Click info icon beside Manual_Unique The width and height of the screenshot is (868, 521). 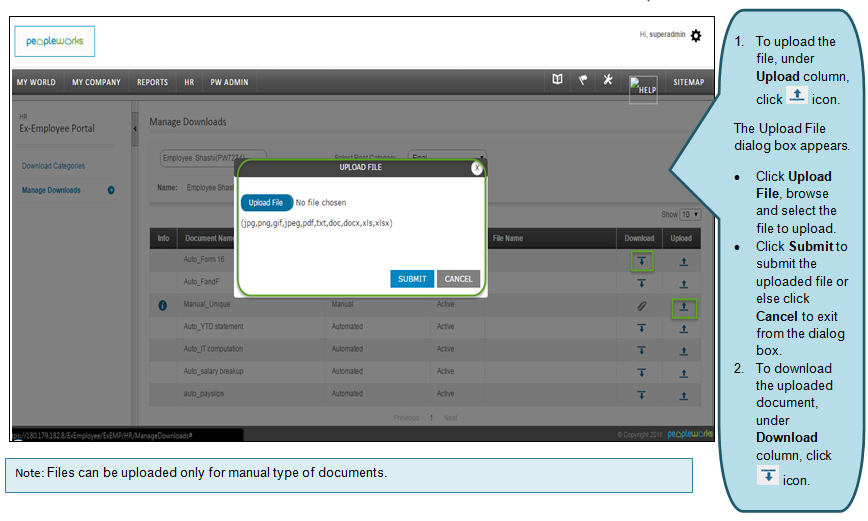(x=163, y=305)
